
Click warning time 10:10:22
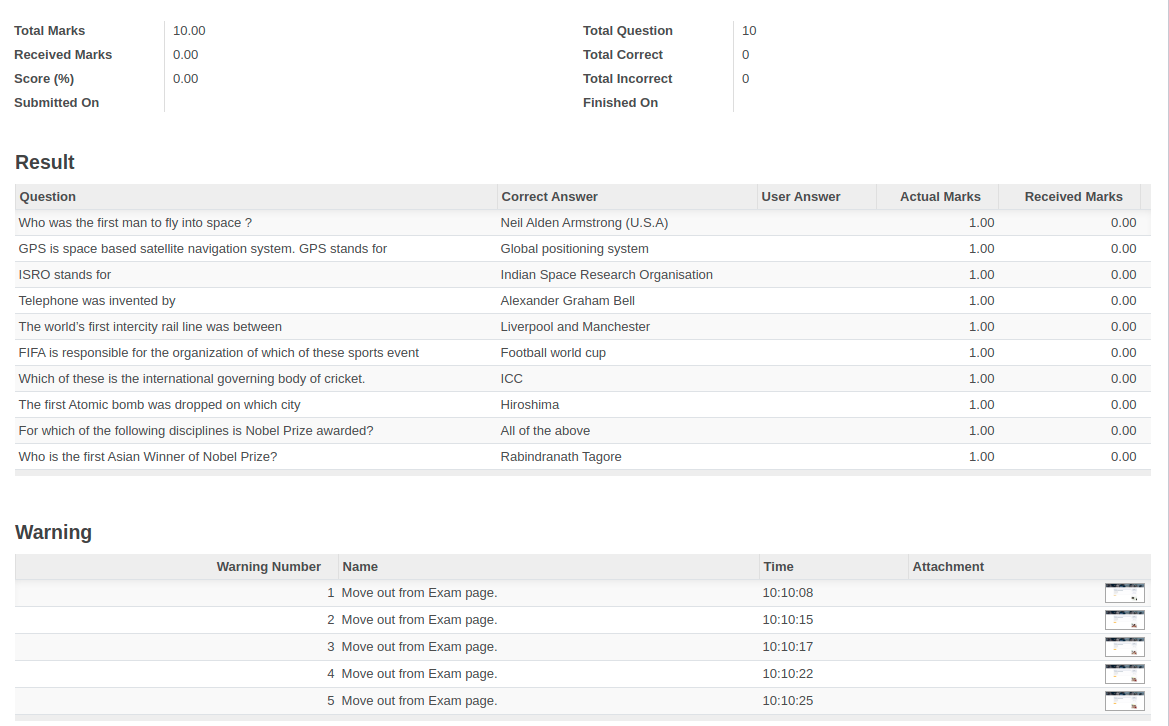coord(788,674)
